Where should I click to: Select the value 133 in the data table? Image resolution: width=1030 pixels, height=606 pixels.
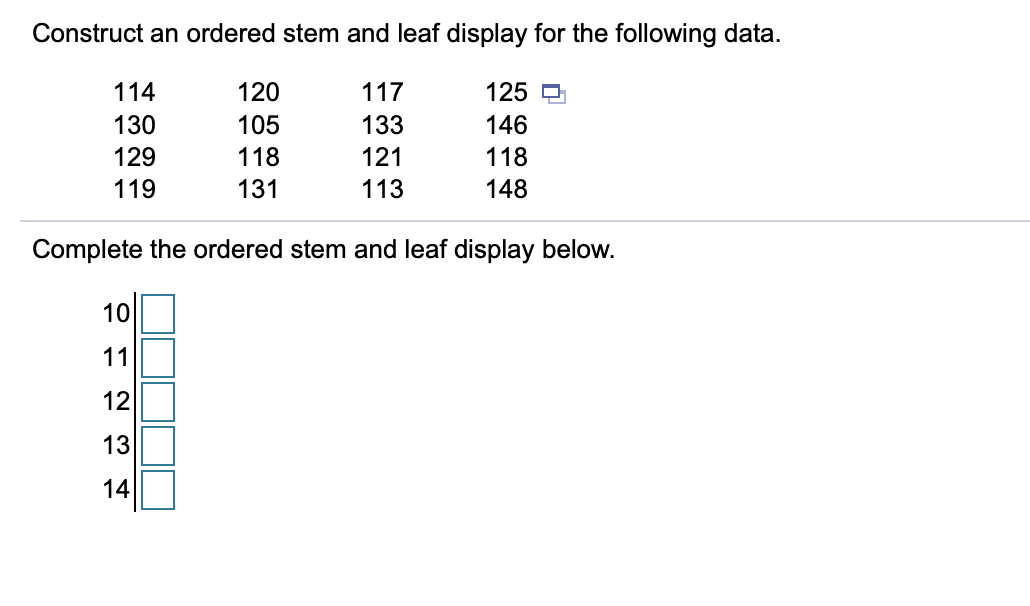click(383, 124)
